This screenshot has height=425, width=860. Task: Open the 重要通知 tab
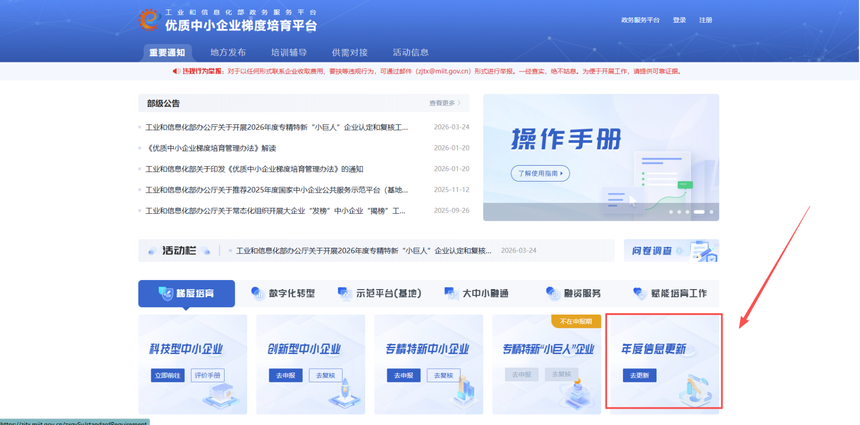[167, 53]
